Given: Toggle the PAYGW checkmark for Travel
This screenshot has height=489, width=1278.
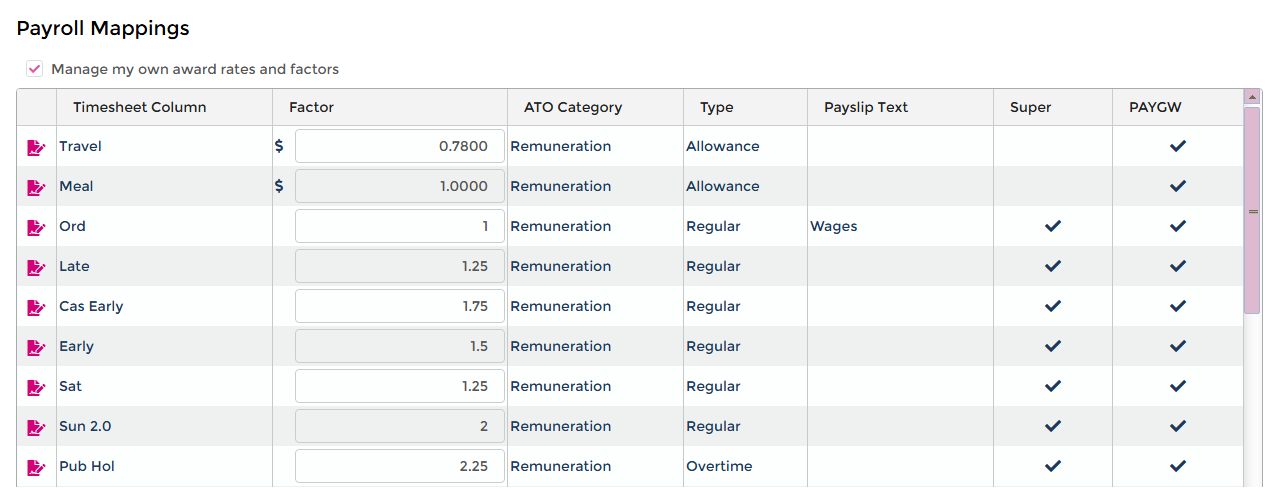Looking at the screenshot, I should tap(1178, 146).
